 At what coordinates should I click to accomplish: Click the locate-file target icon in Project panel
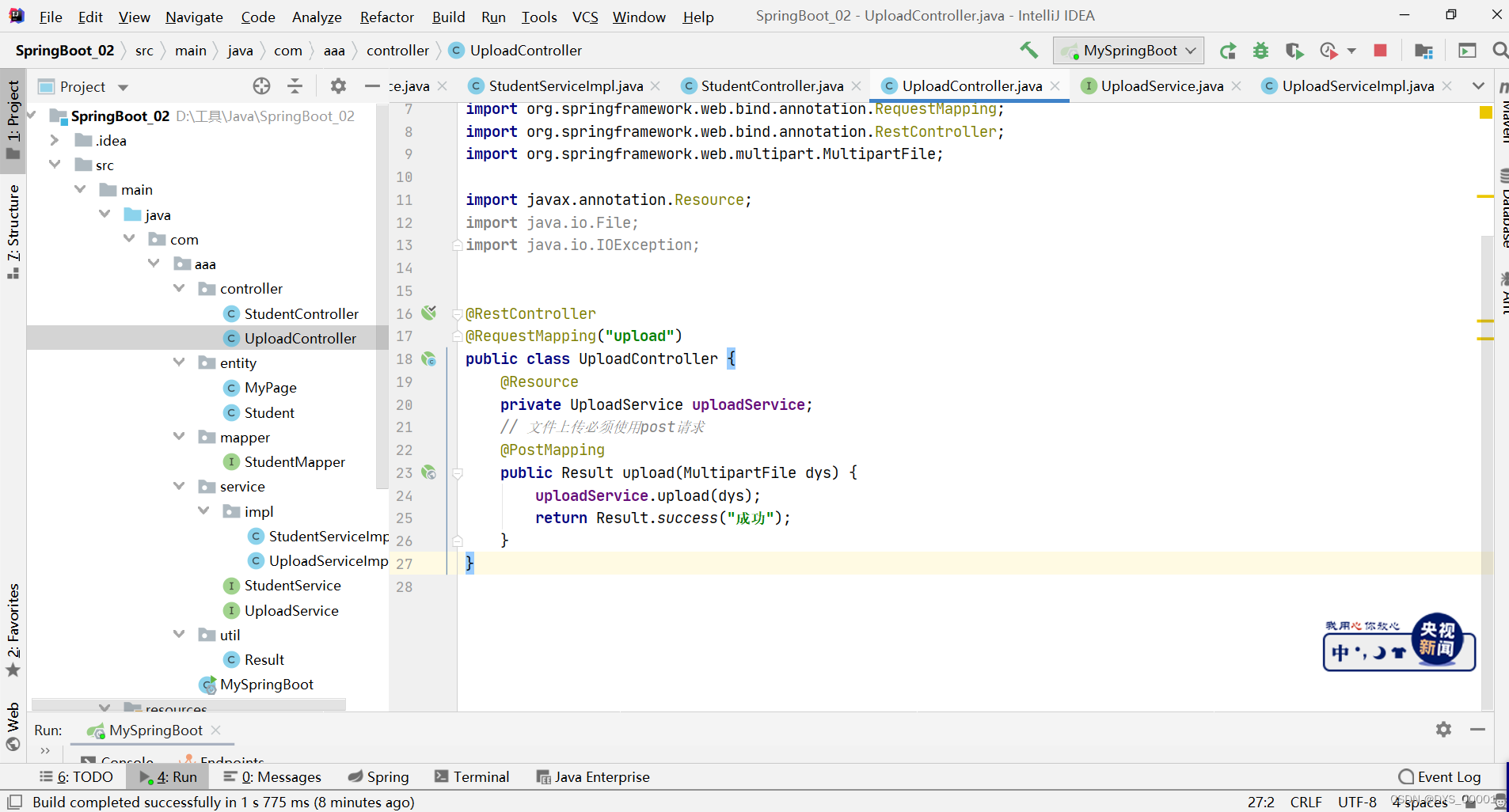tap(261, 86)
